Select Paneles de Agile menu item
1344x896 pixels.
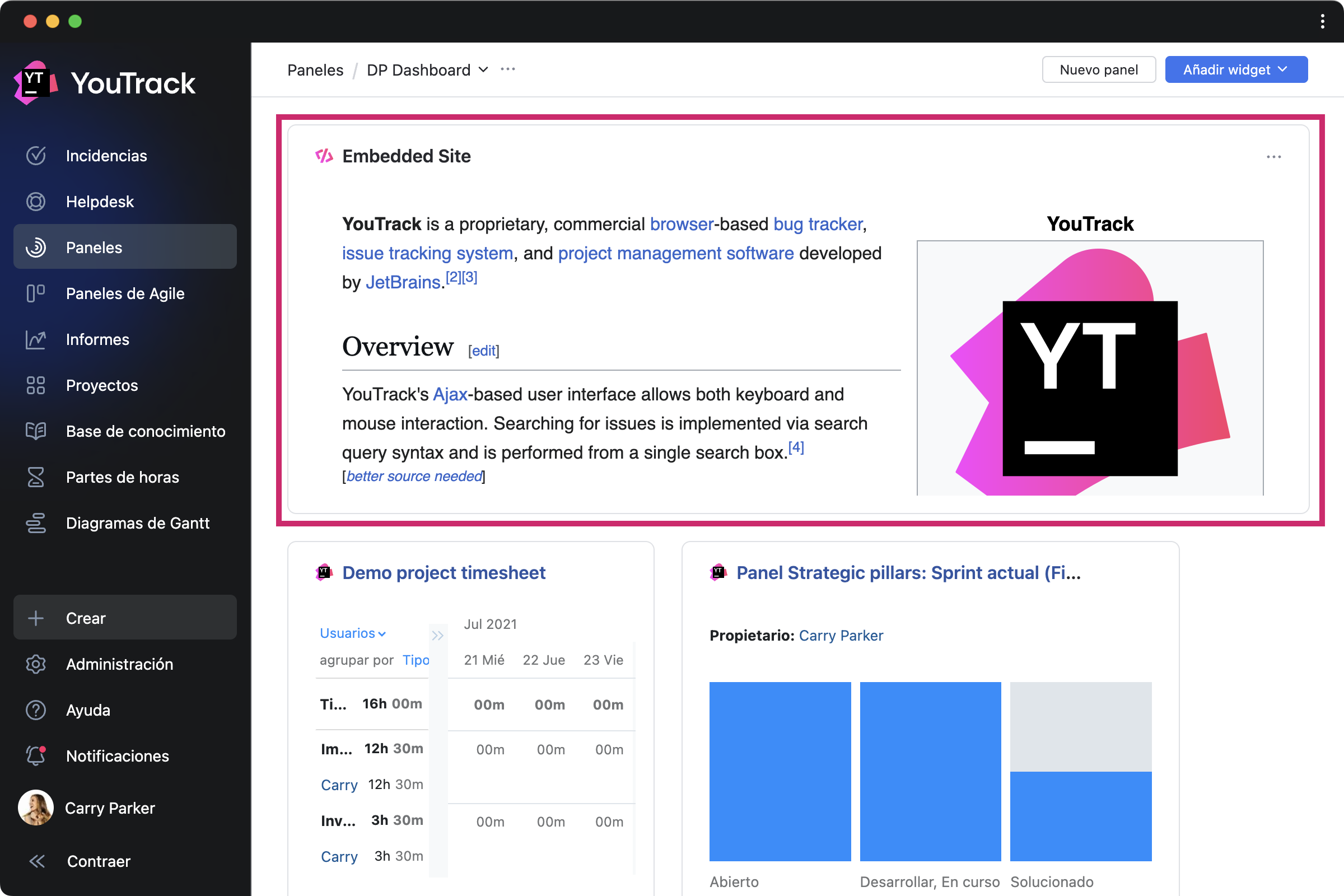tap(125, 293)
